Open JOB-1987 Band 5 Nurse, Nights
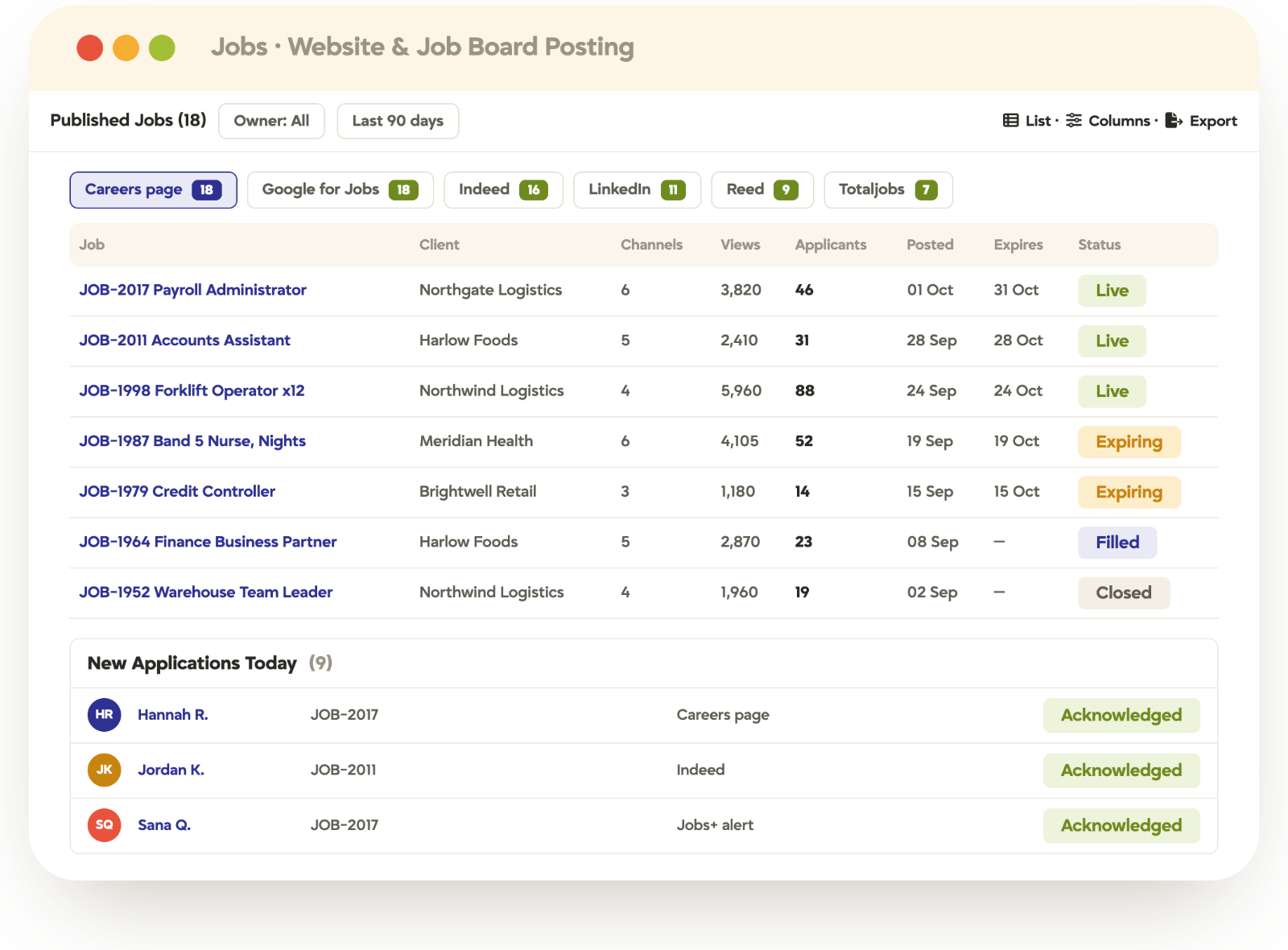Screen dimensions: 1288x950 192,441
